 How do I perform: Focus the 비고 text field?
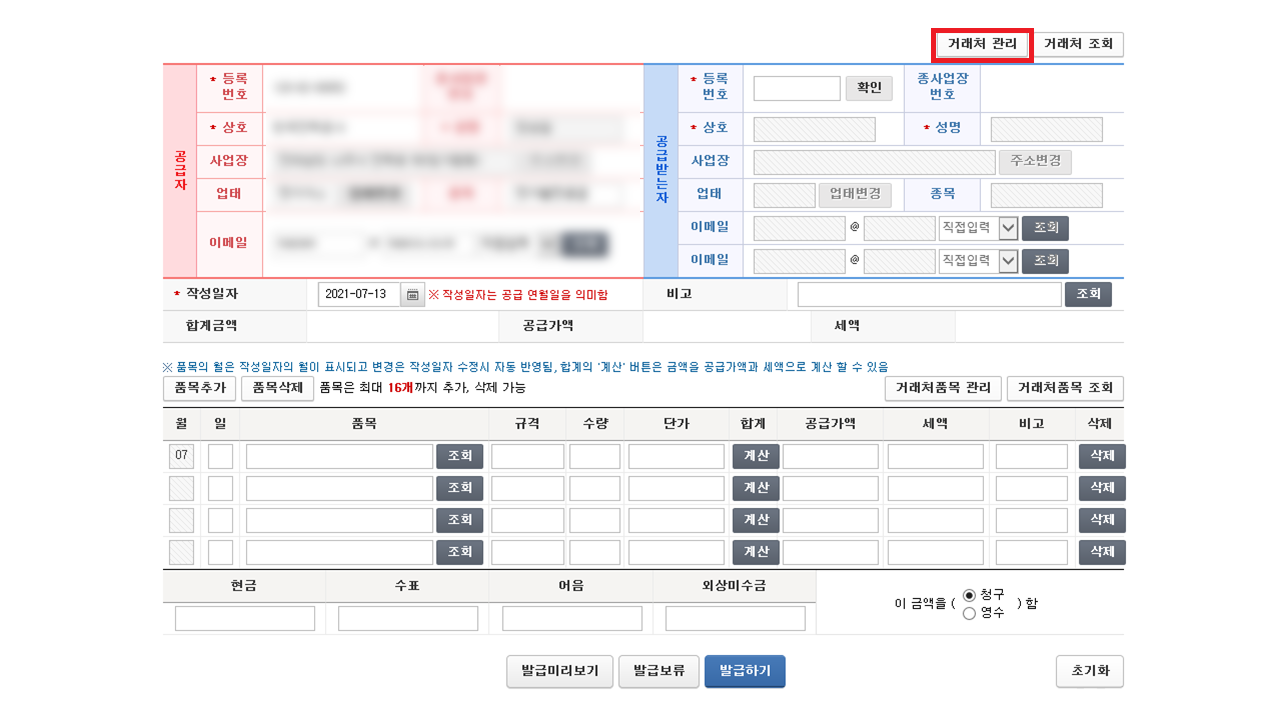[x=929, y=294]
